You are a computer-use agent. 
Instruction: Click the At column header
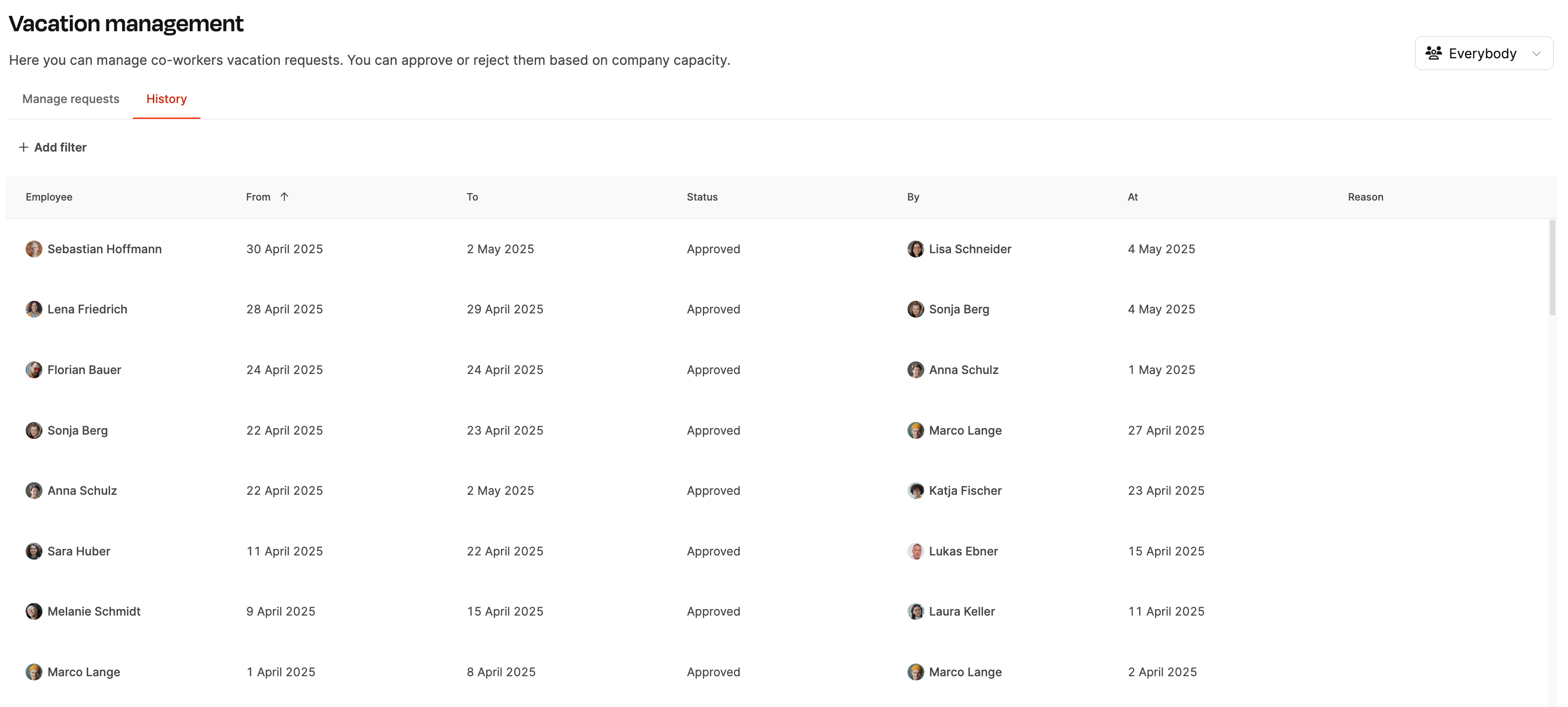pos(1133,197)
